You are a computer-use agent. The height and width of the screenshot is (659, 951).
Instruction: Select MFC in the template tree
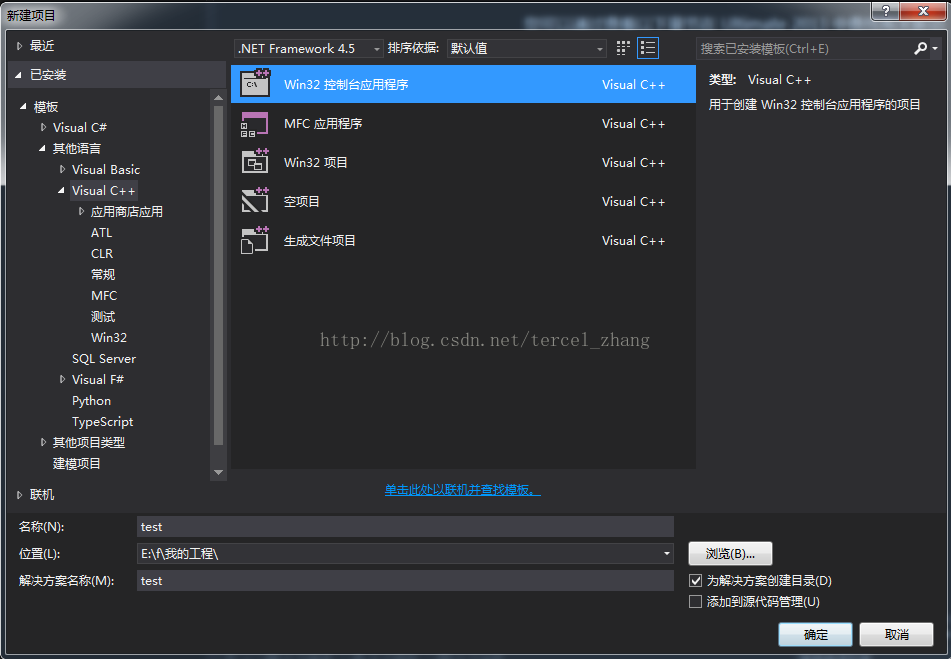tap(104, 296)
